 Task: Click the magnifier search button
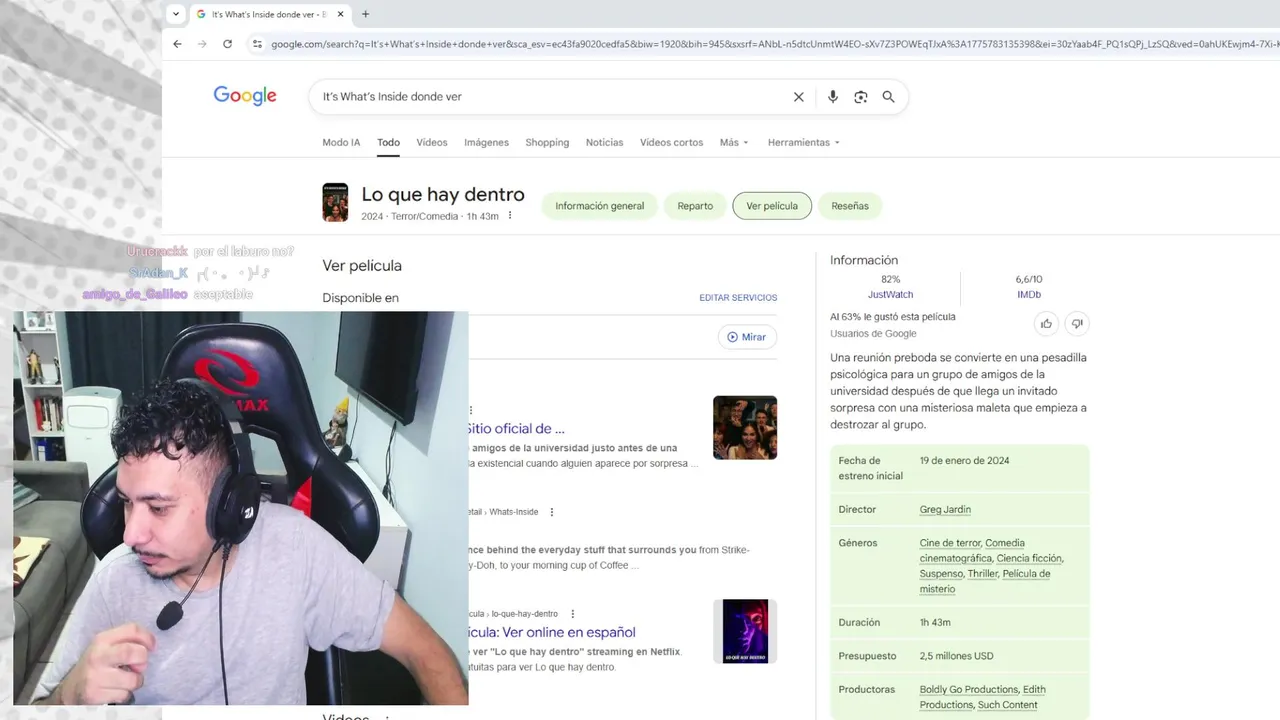888,97
